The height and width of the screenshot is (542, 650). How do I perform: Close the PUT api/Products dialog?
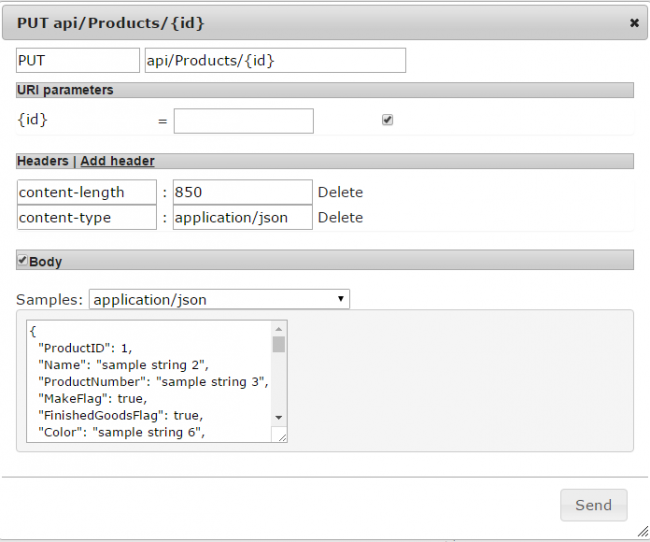click(x=634, y=23)
